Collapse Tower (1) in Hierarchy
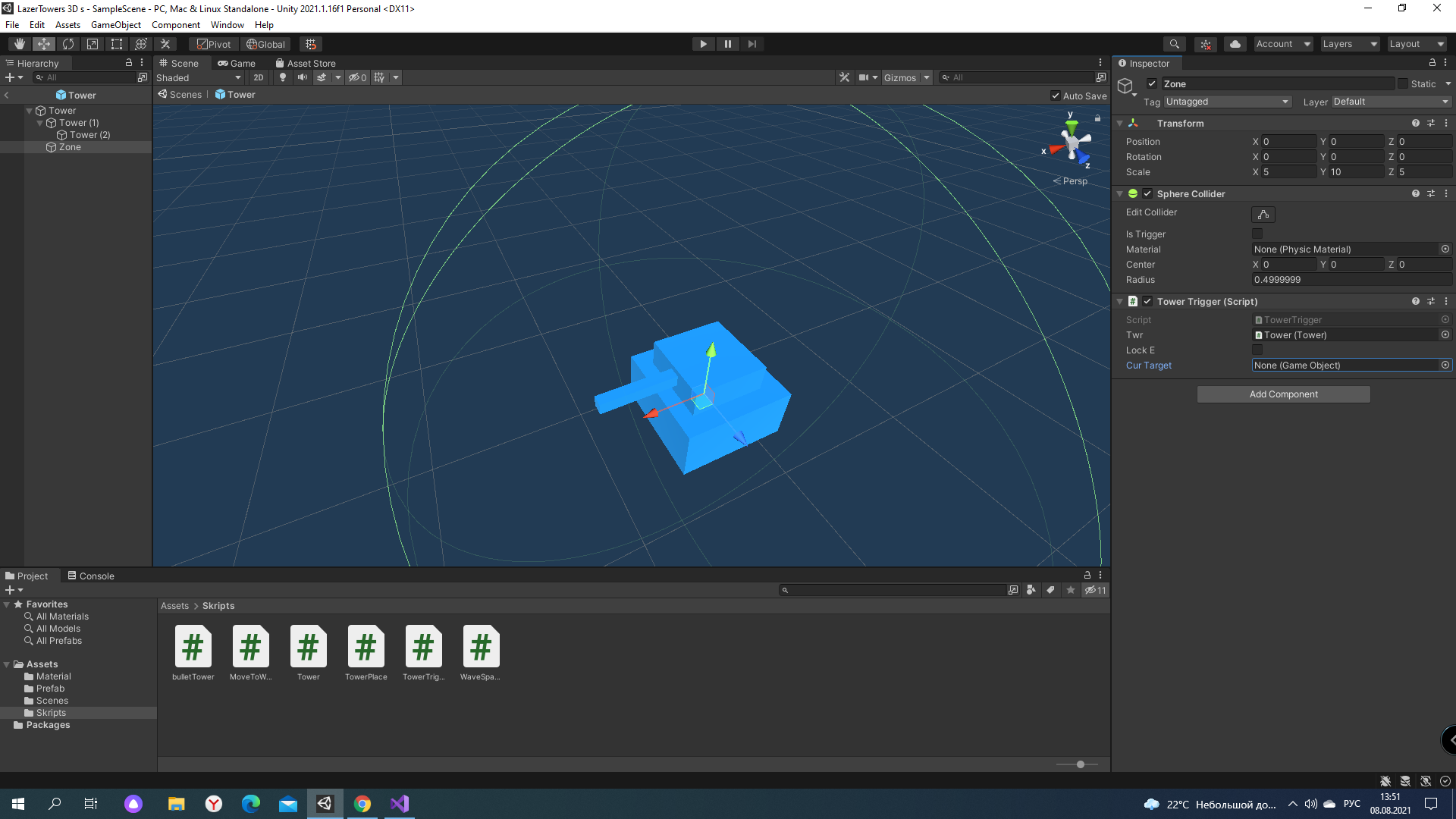The image size is (1456, 819). coord(40,123)
